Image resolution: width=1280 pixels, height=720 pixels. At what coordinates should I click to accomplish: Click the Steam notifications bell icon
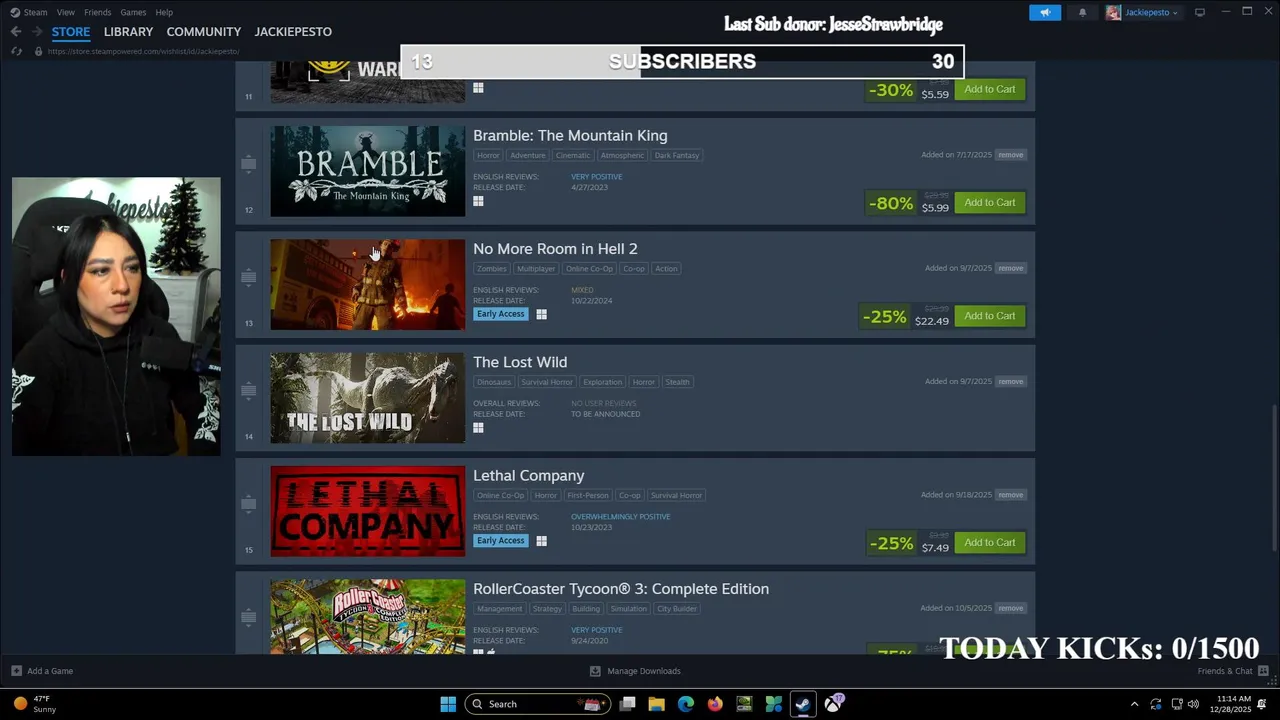(1082, 12)
